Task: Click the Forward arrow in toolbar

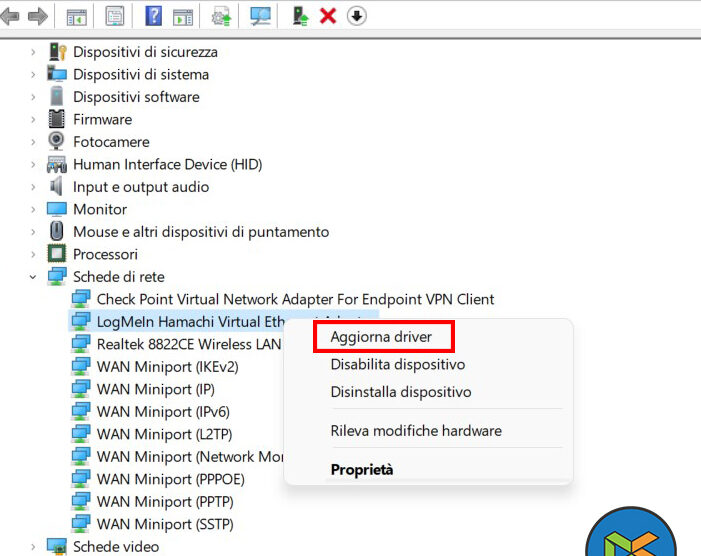Action: tap(38, 17)
